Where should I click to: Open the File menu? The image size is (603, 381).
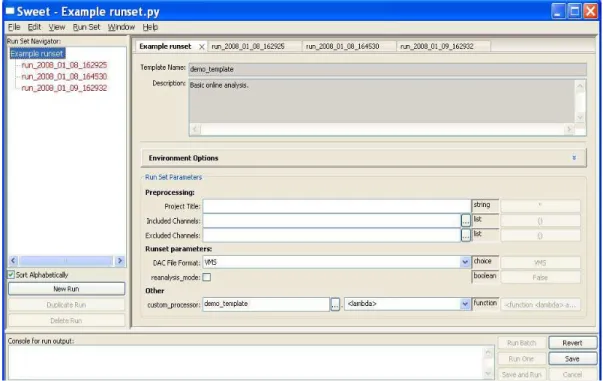(14, 27)
